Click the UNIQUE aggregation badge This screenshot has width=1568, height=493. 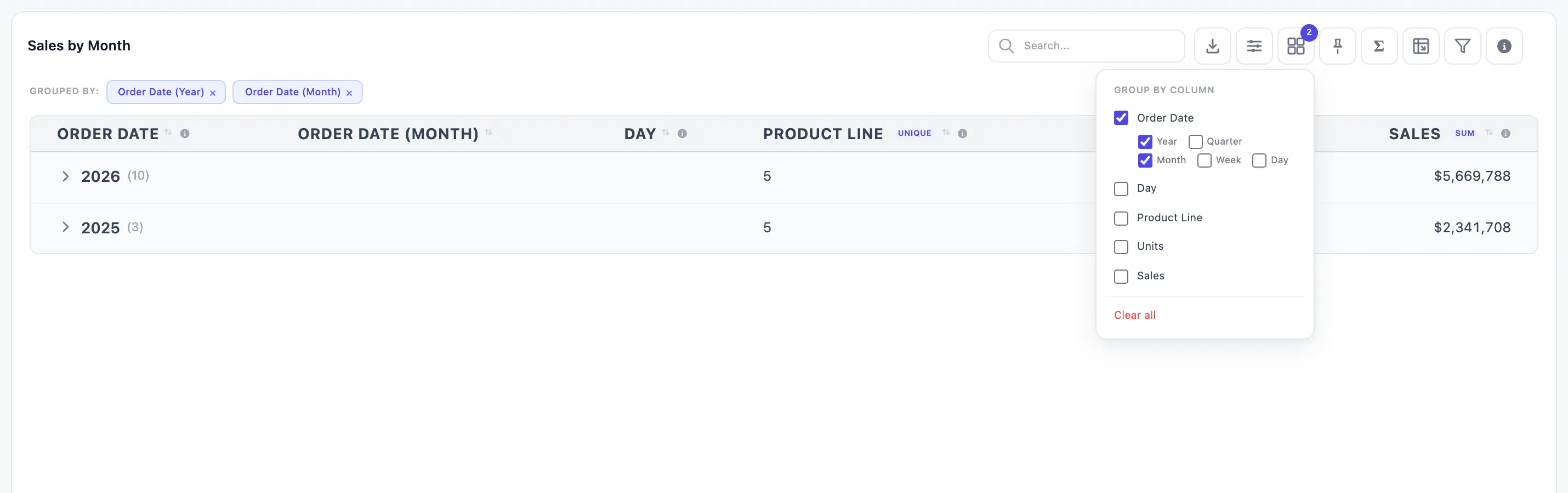point(914,133)
